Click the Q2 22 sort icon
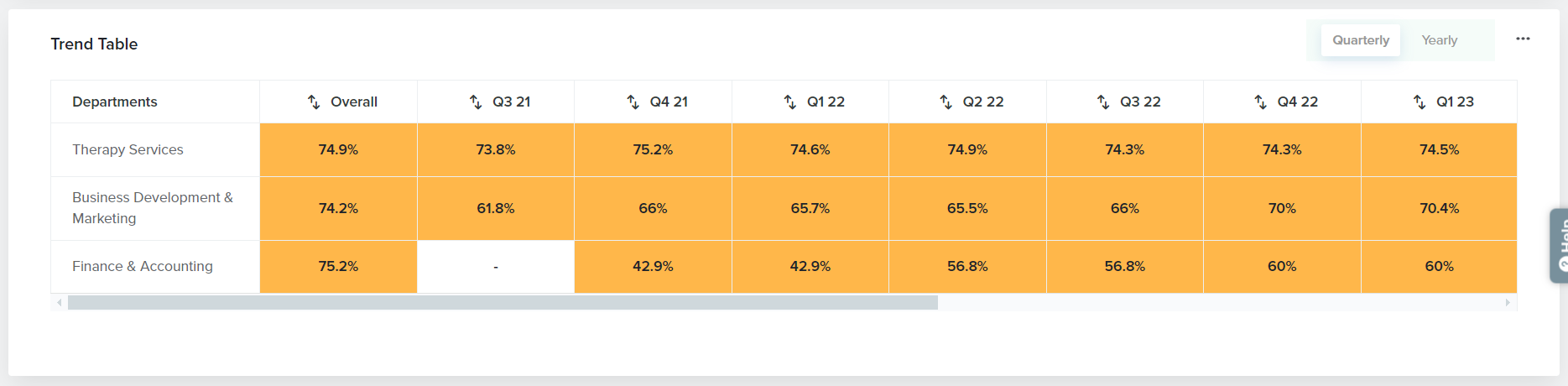The height and width of the screenshot is (386, 1568). click(946, 102)
